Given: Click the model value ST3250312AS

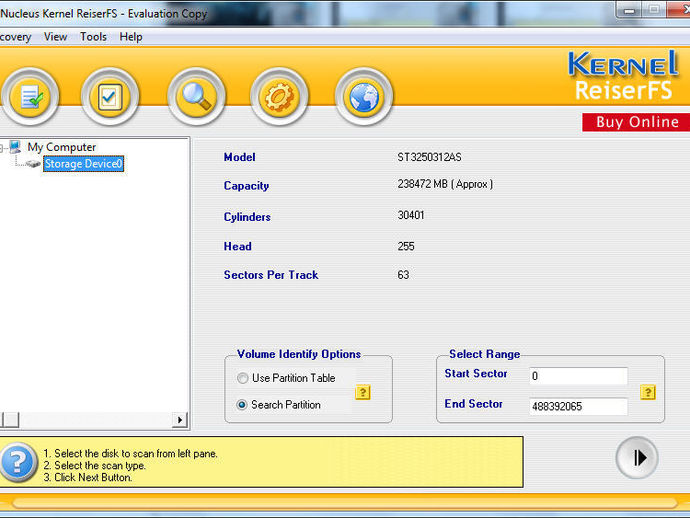Looking at the screenshot, I should (x=429, y=157).
